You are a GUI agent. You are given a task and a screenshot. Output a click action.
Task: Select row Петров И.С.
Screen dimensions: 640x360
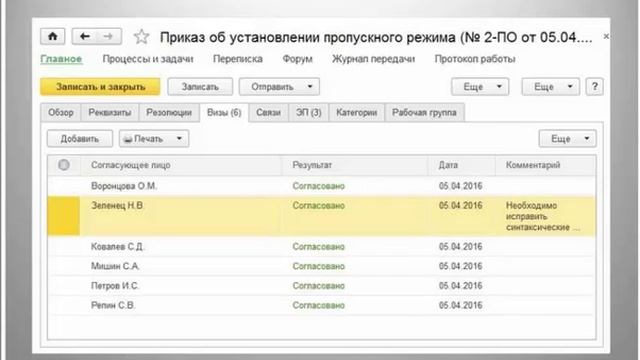(x=322, y=286)
